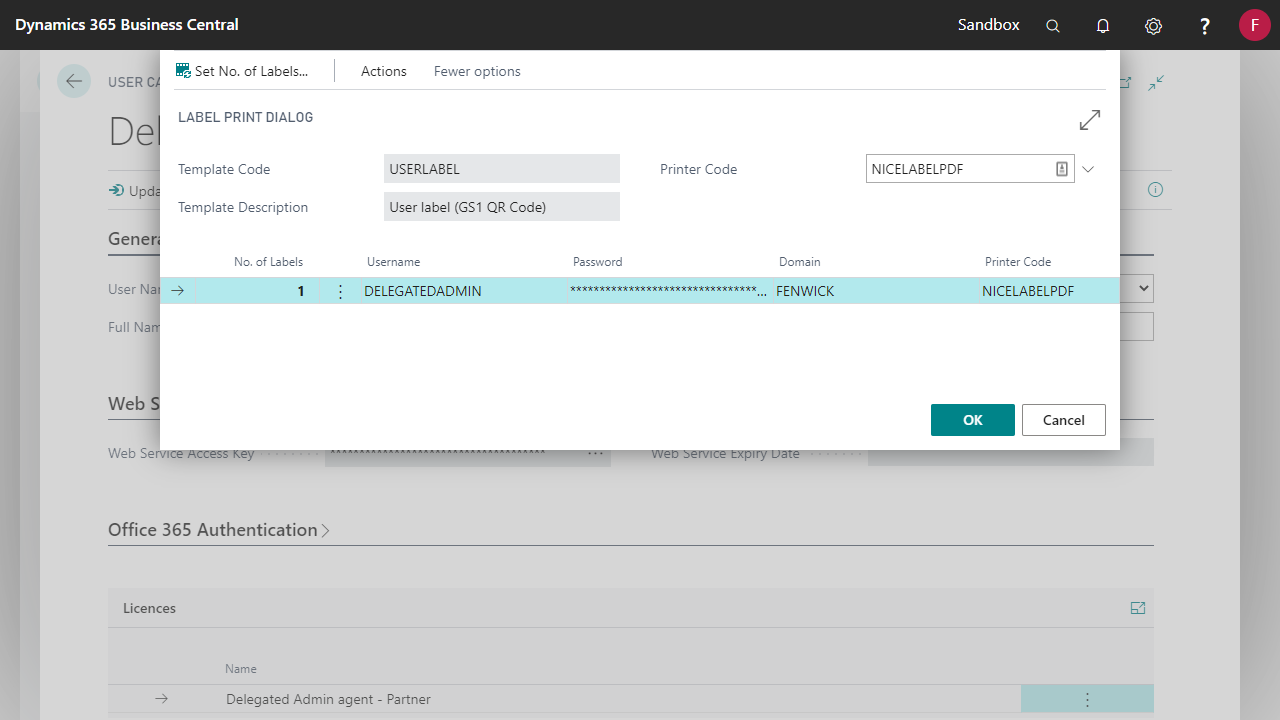1280x720 pixels.
Task: Collapse the User Card page using the collapse icon
Action: 1156,83
